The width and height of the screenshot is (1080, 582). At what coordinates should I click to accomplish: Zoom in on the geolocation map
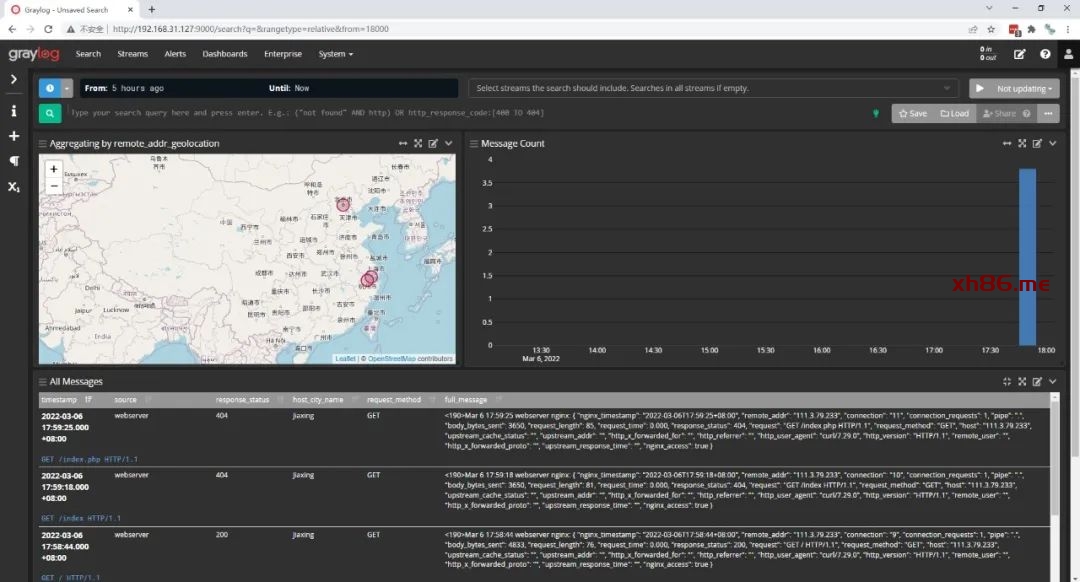tap(54, 169)
